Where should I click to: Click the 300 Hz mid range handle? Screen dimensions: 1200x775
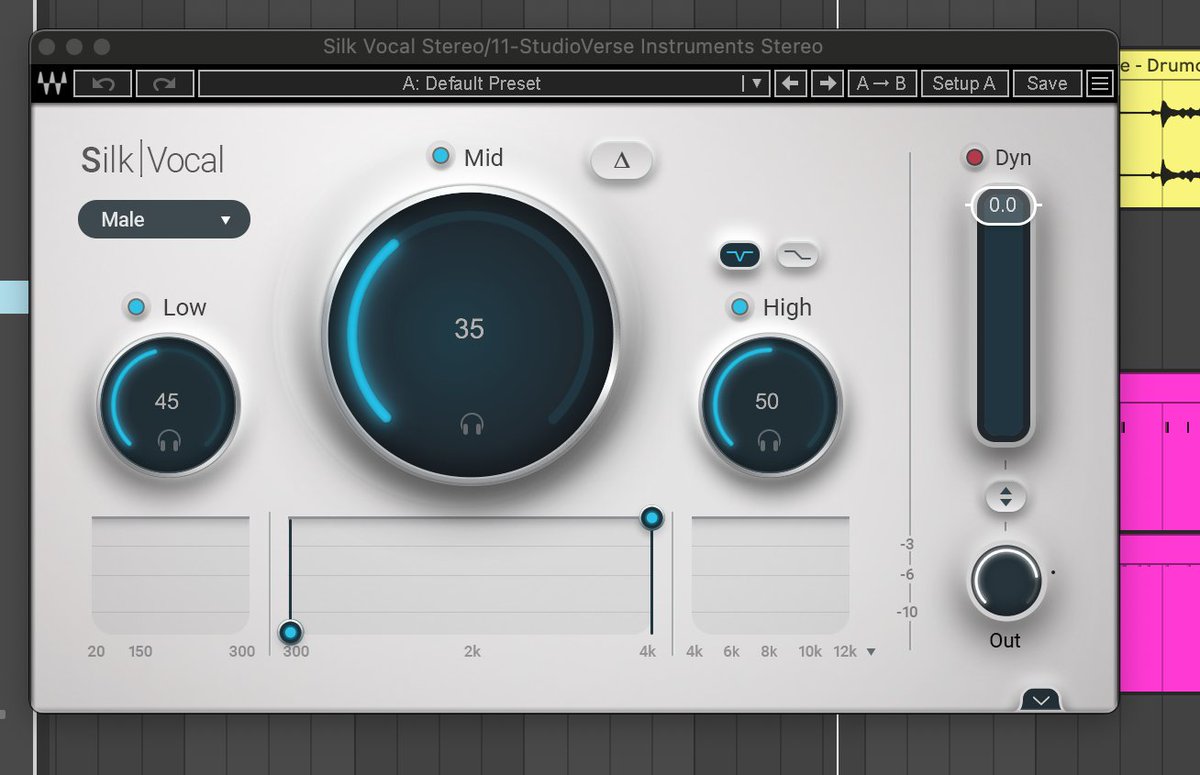pyautogui.click(x=291, y=632)
